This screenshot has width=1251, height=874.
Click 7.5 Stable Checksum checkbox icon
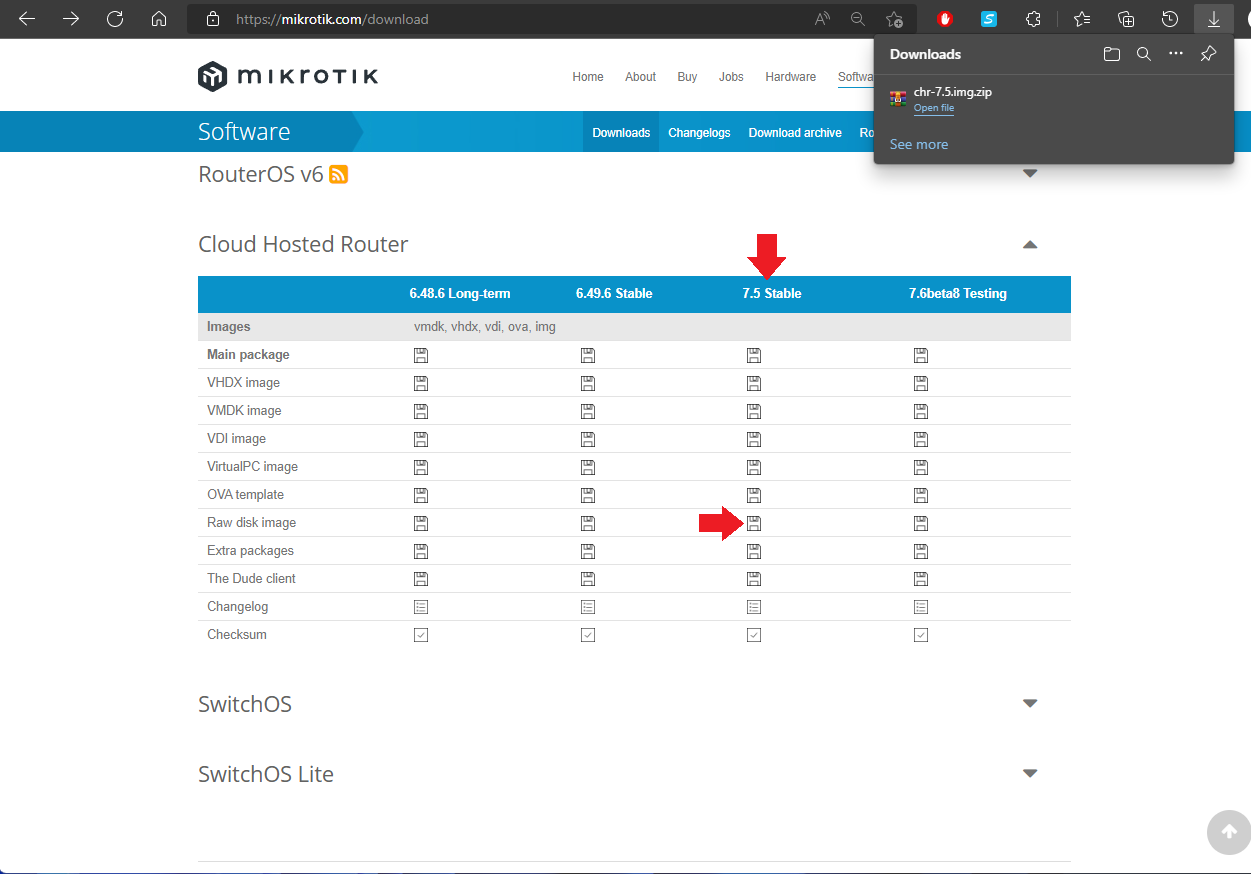click(754, 635)
